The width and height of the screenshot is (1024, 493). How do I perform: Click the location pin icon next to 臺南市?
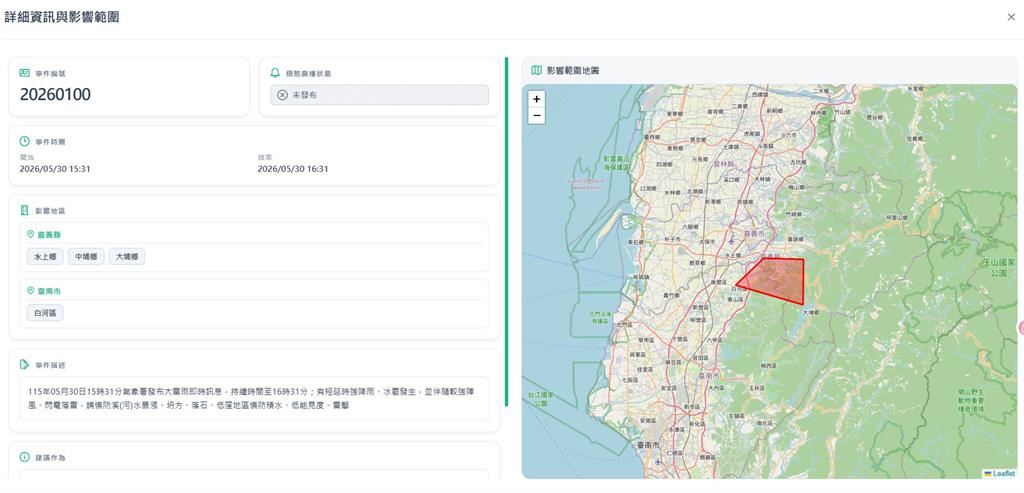click(x=30, y=291)
